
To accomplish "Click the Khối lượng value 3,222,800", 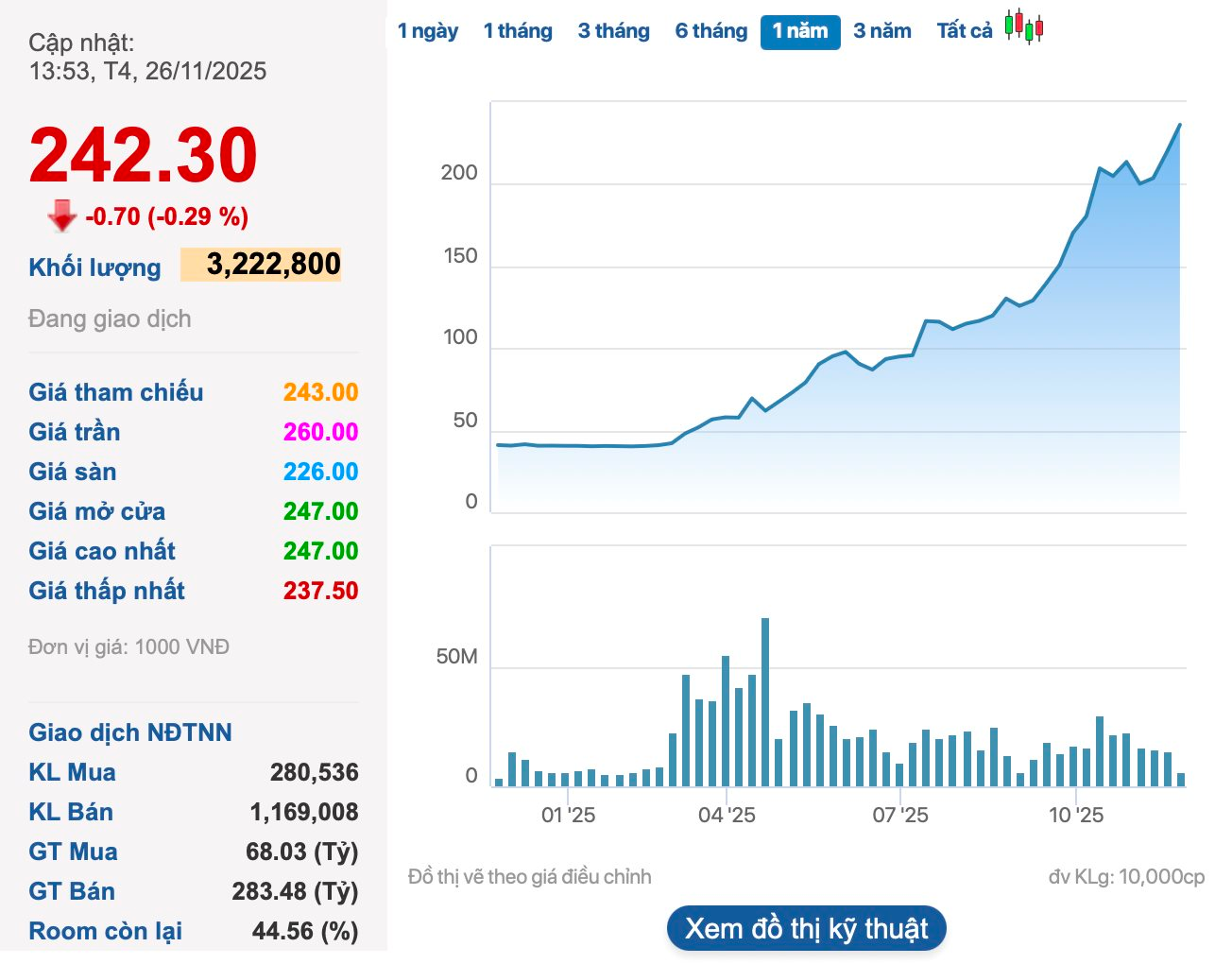I will pos(272,265).
